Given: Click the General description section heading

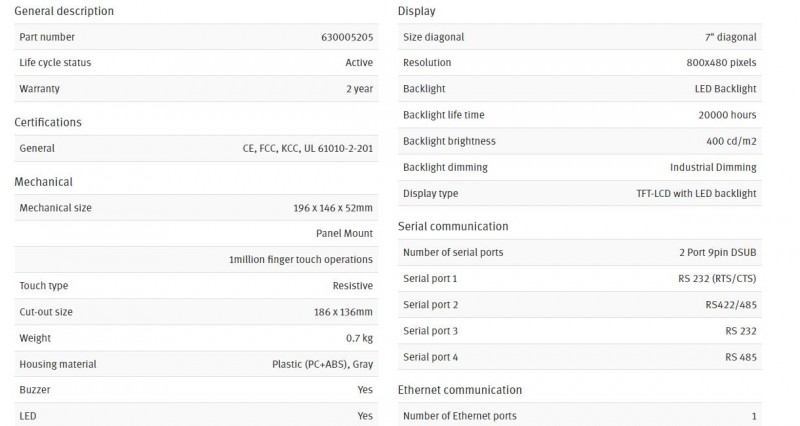Looking at the screenshot, I should click(x=64, y=11).
